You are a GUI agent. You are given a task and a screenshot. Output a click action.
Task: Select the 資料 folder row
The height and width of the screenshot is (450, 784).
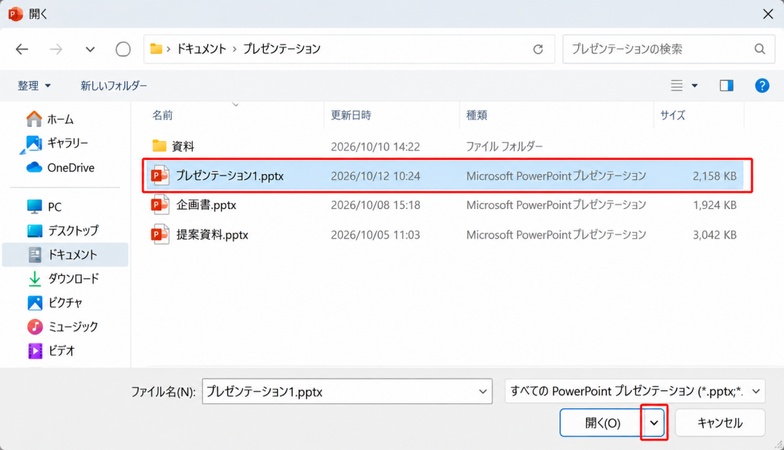447,146
